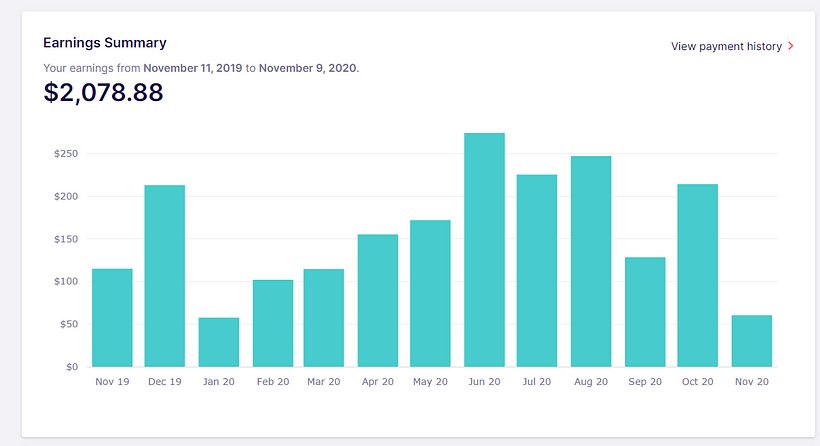Select the Feb 20 chart bar
The height and width of the screenshot is (446, 820).
pyautogui.click(x=272, y=323)
